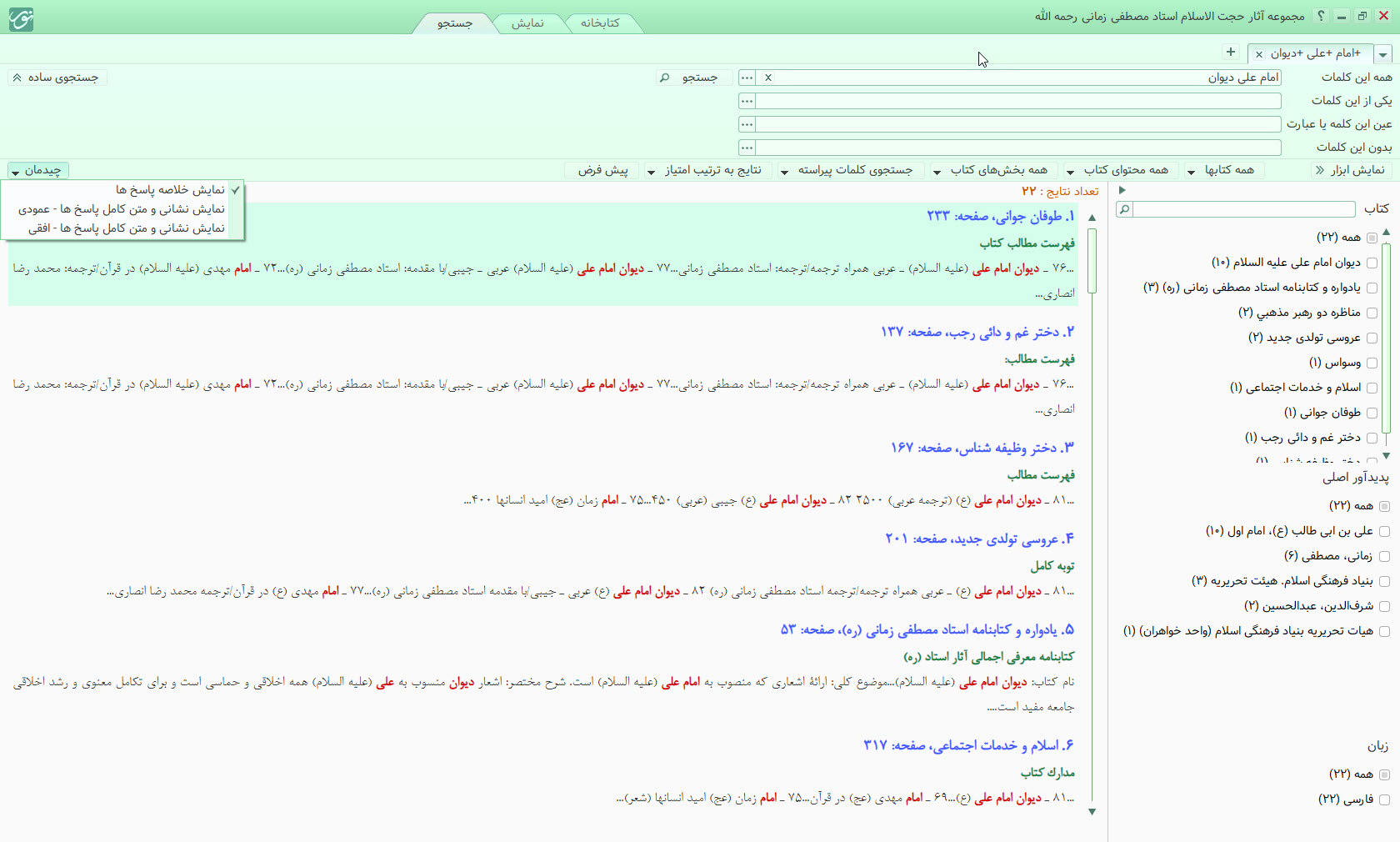The width and height of the screenshot is (1400, 842).
Task: Click the ellipsis button beside همه این کلمات field
Action: click(747, 78)
